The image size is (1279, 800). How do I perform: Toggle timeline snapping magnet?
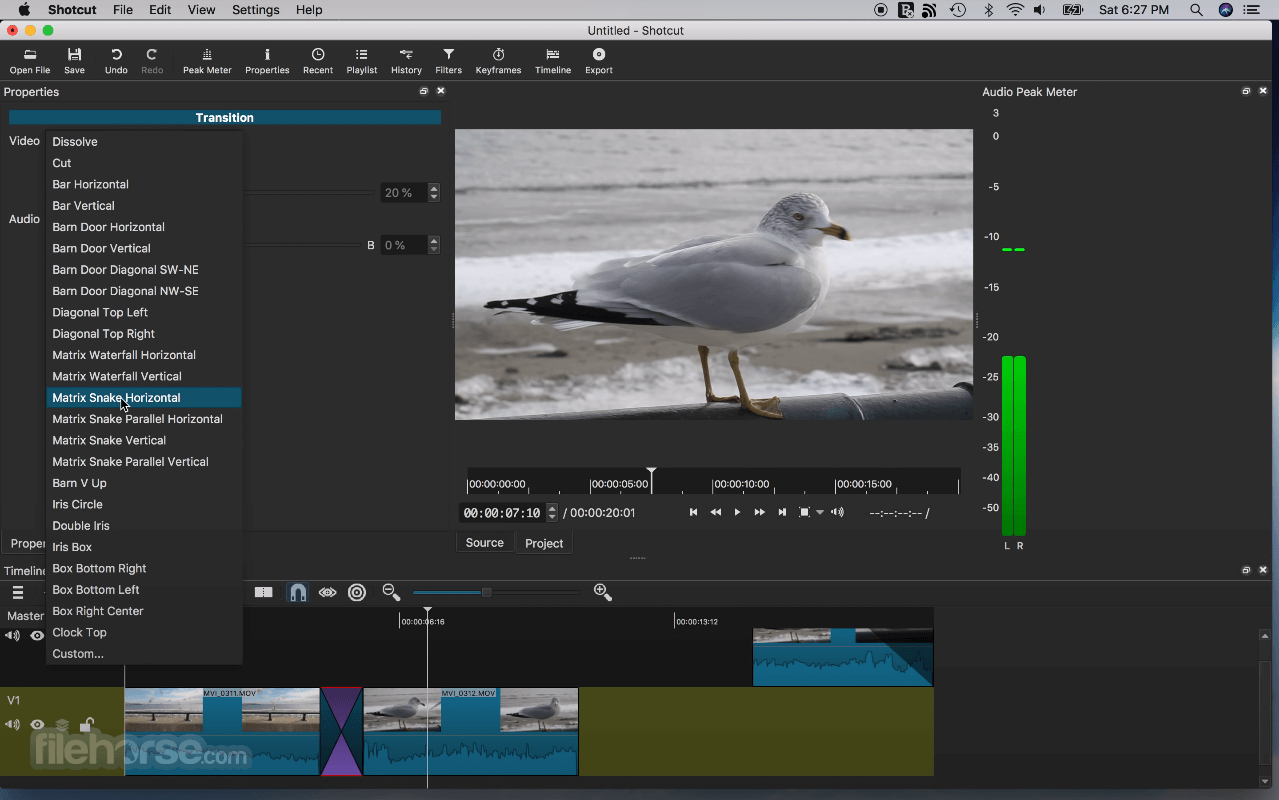pos(297,592)
